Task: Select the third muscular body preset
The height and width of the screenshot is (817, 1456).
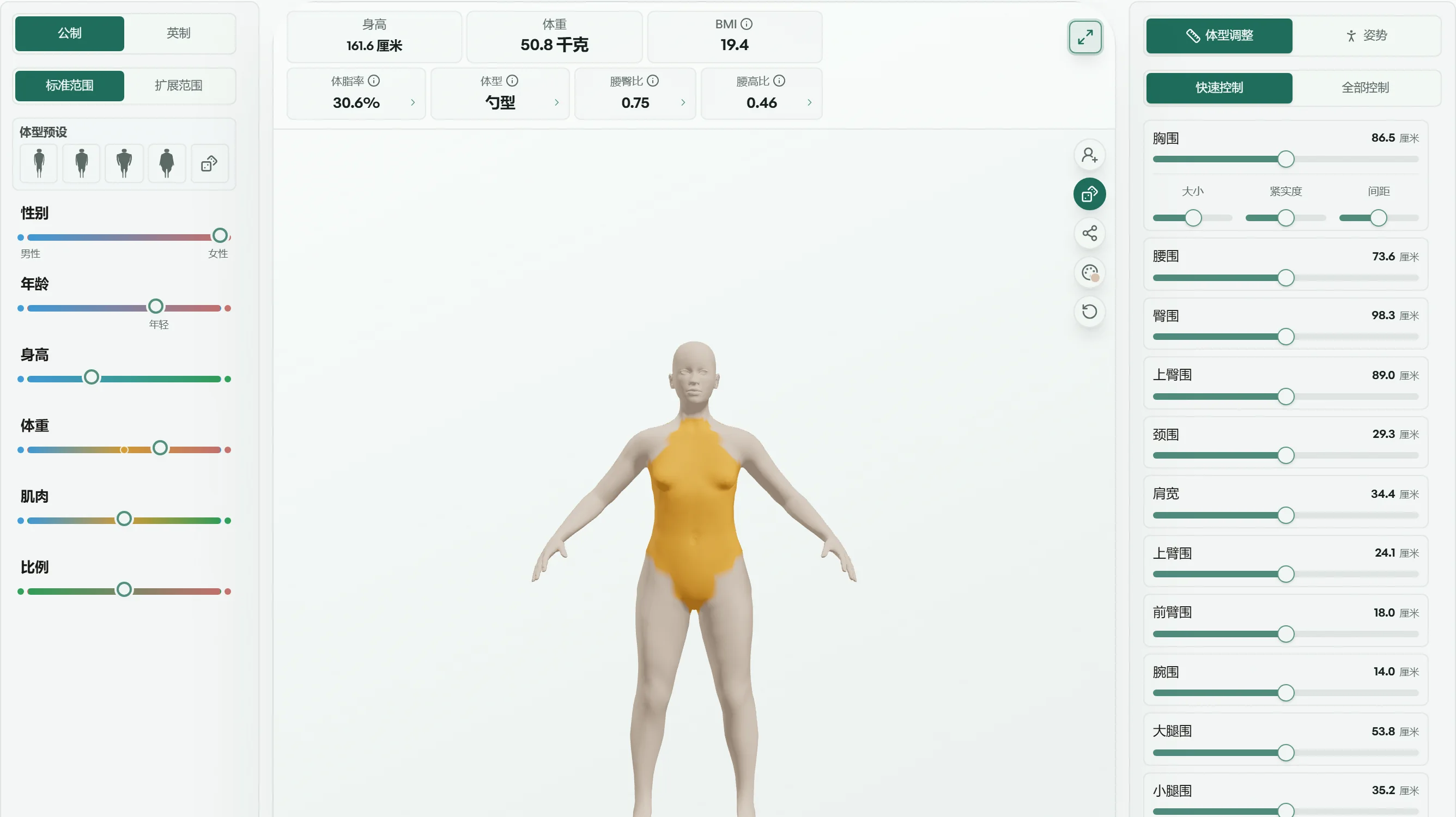Action: [124, 163]
